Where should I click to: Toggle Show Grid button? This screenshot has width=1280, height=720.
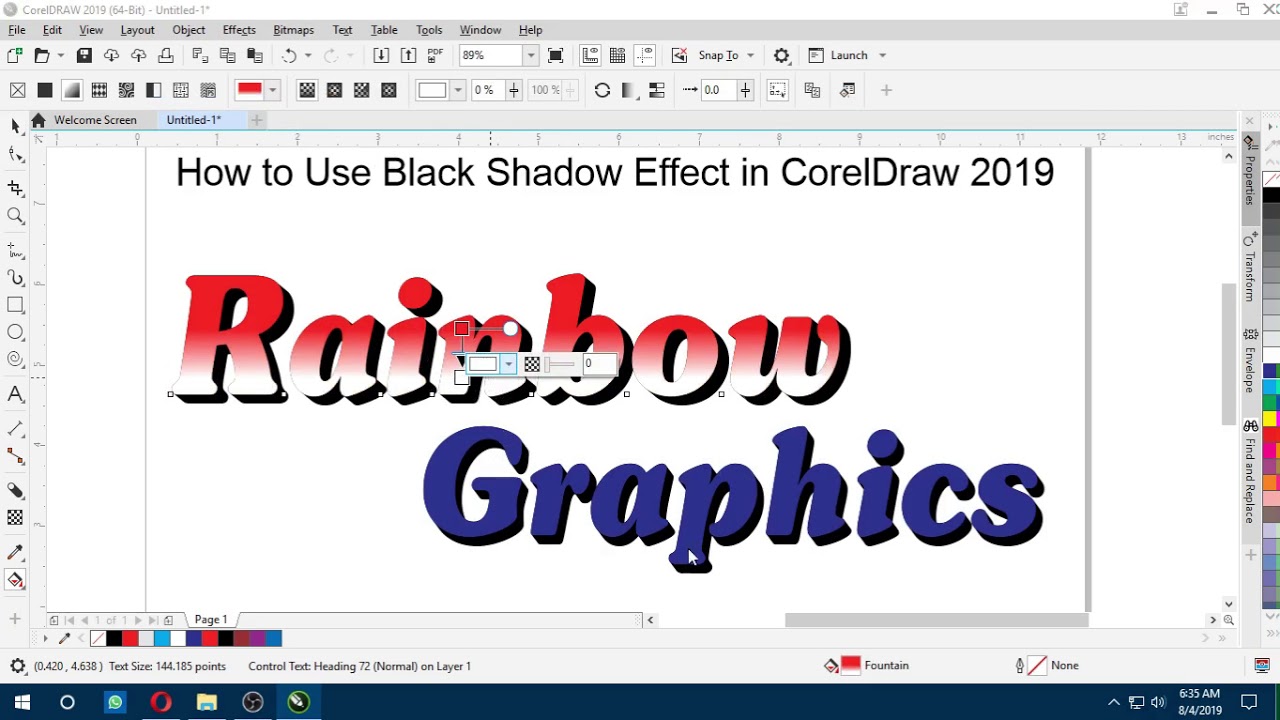[x=617, y=55]
